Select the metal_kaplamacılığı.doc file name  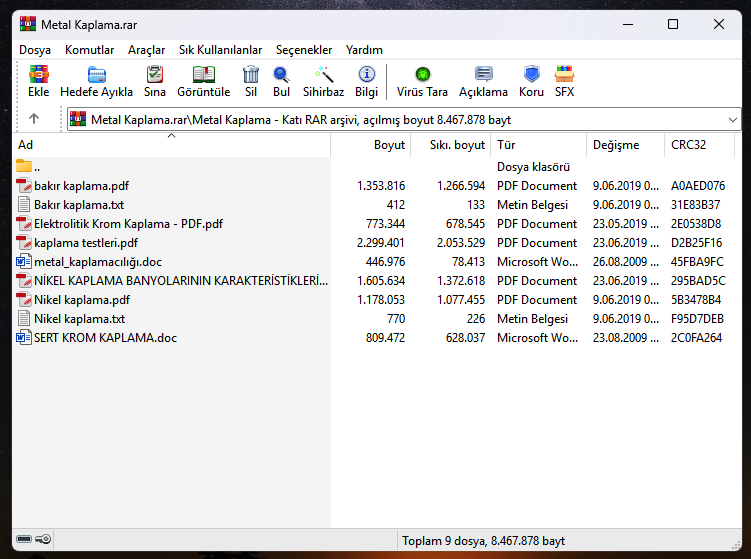98,262
